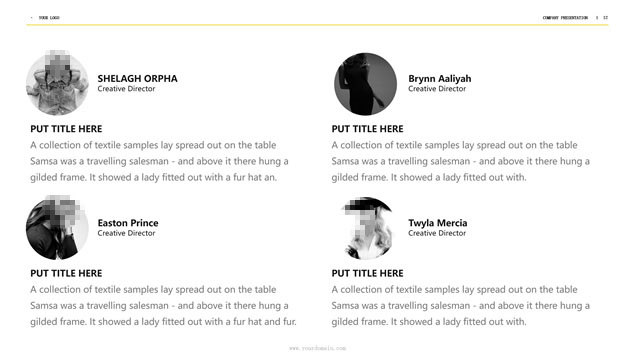Screen dimensions: 635x361
Task: Click Shelagh Orpha's circular profile photo
Action: pos(58,84)
